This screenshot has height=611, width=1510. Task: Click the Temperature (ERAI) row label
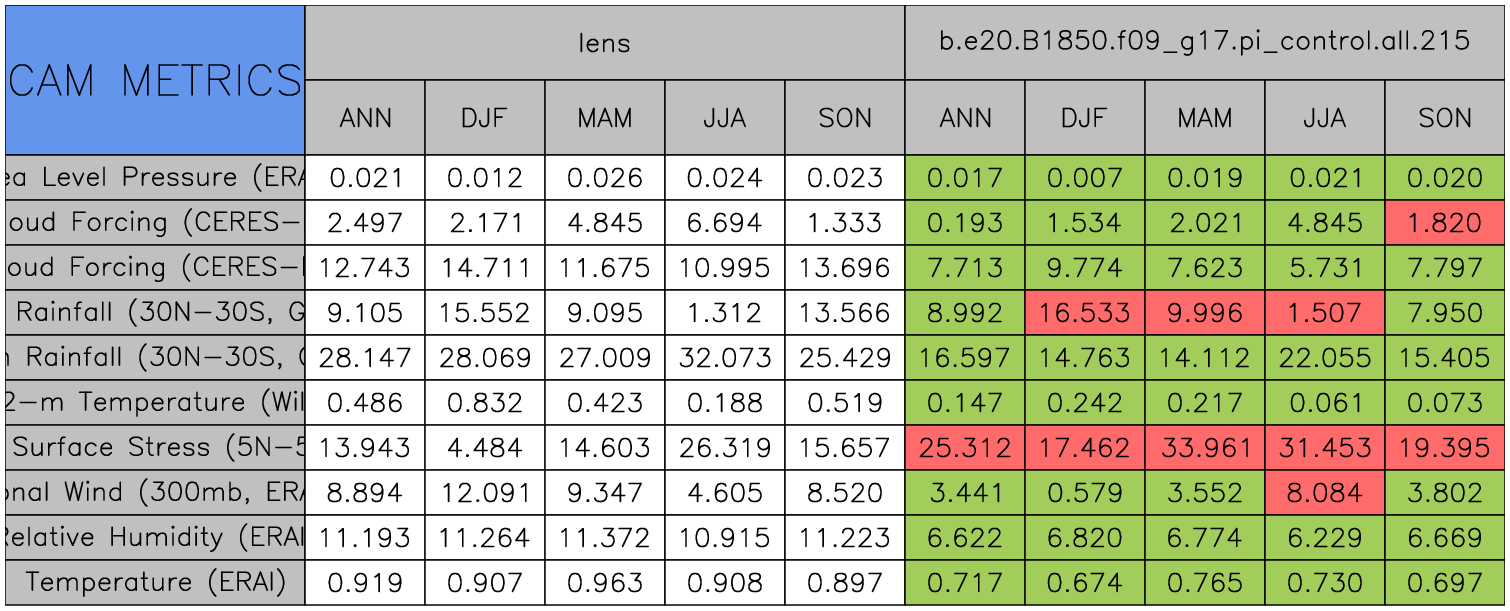point(155,582)
